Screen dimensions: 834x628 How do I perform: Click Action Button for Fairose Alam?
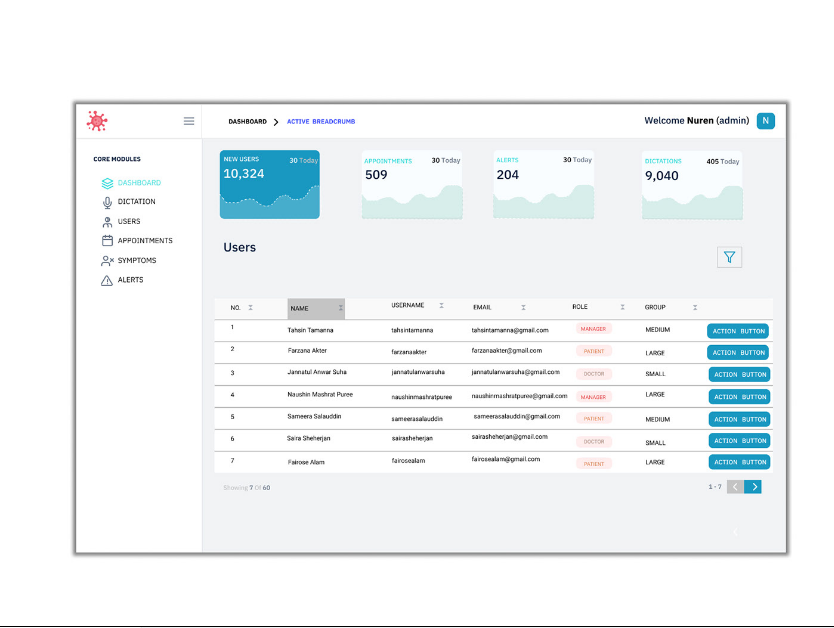[x=739, y=462]
